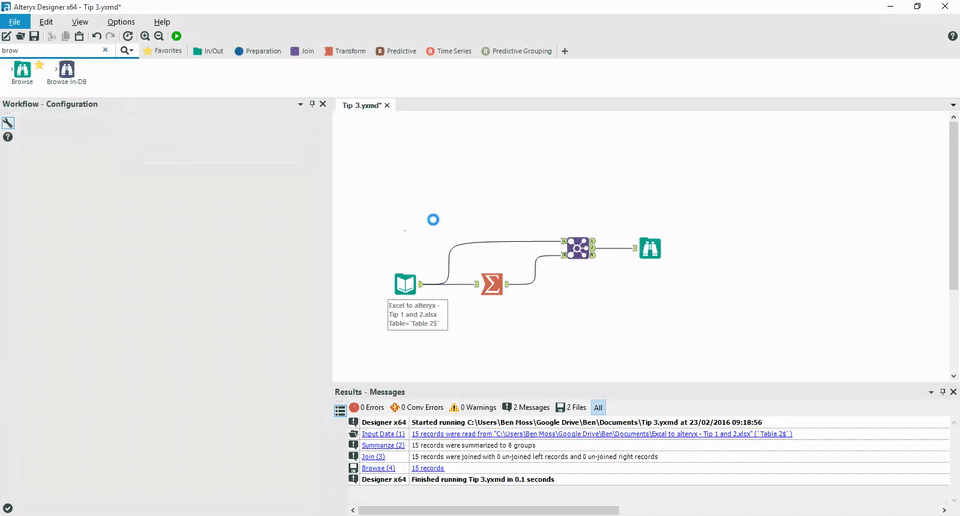The width and height of the screenshot is (960, 516).
Task: Click the Open Workflow folder icon
Action: click(x=20, y=36)
